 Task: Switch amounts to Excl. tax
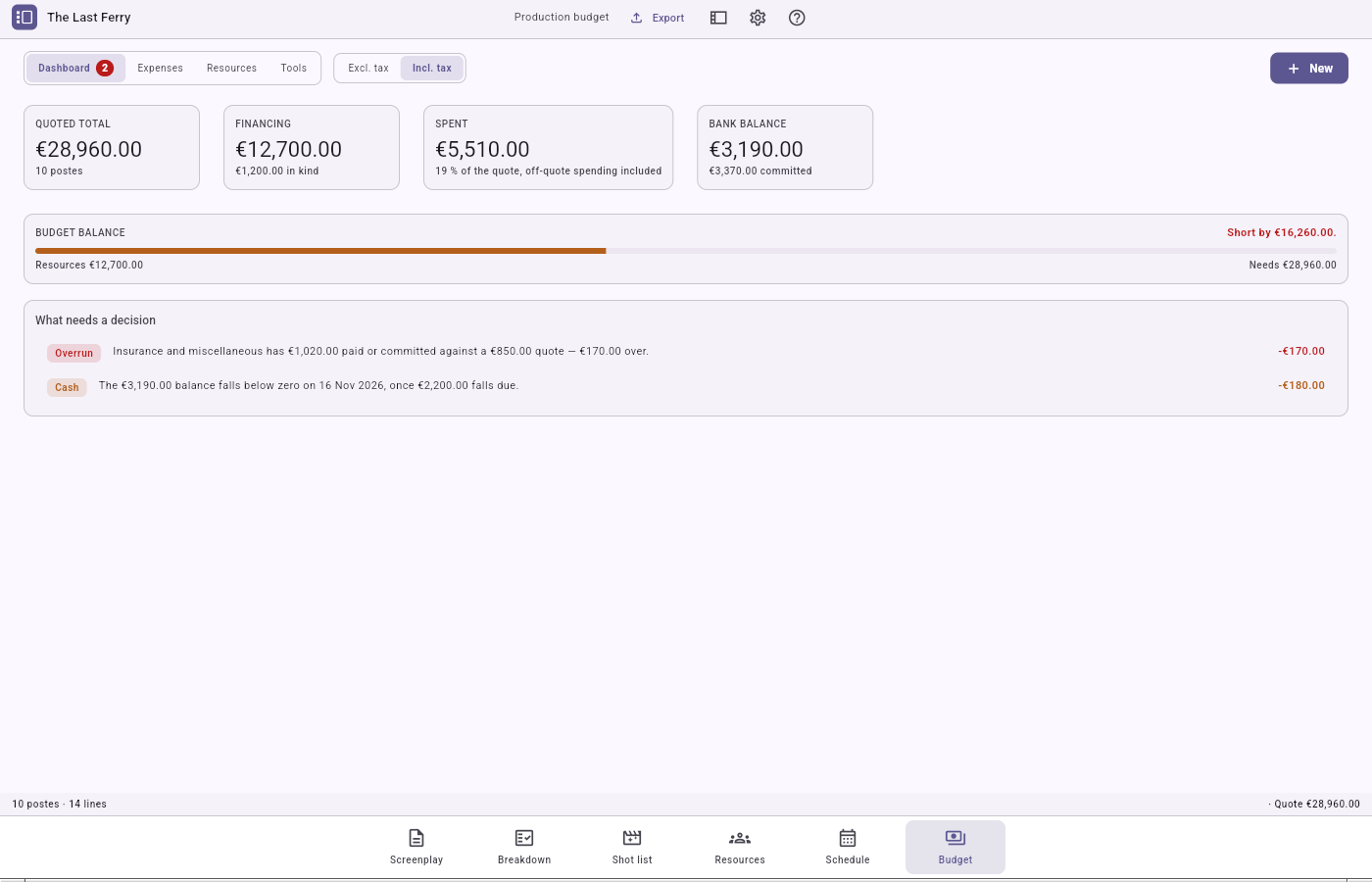click(x=368, y=69)
